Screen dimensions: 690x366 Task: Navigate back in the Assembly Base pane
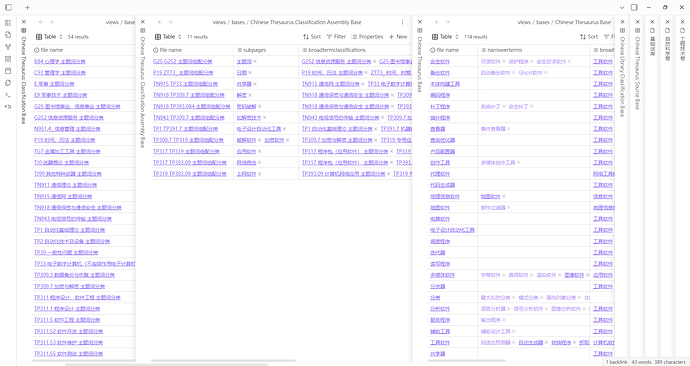160,22
